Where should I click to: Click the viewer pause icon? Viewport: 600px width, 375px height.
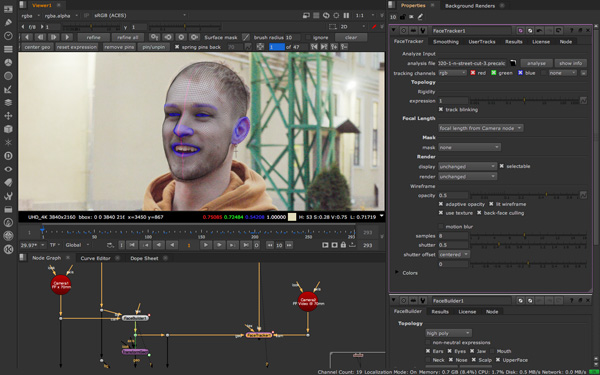coord(346,16)
